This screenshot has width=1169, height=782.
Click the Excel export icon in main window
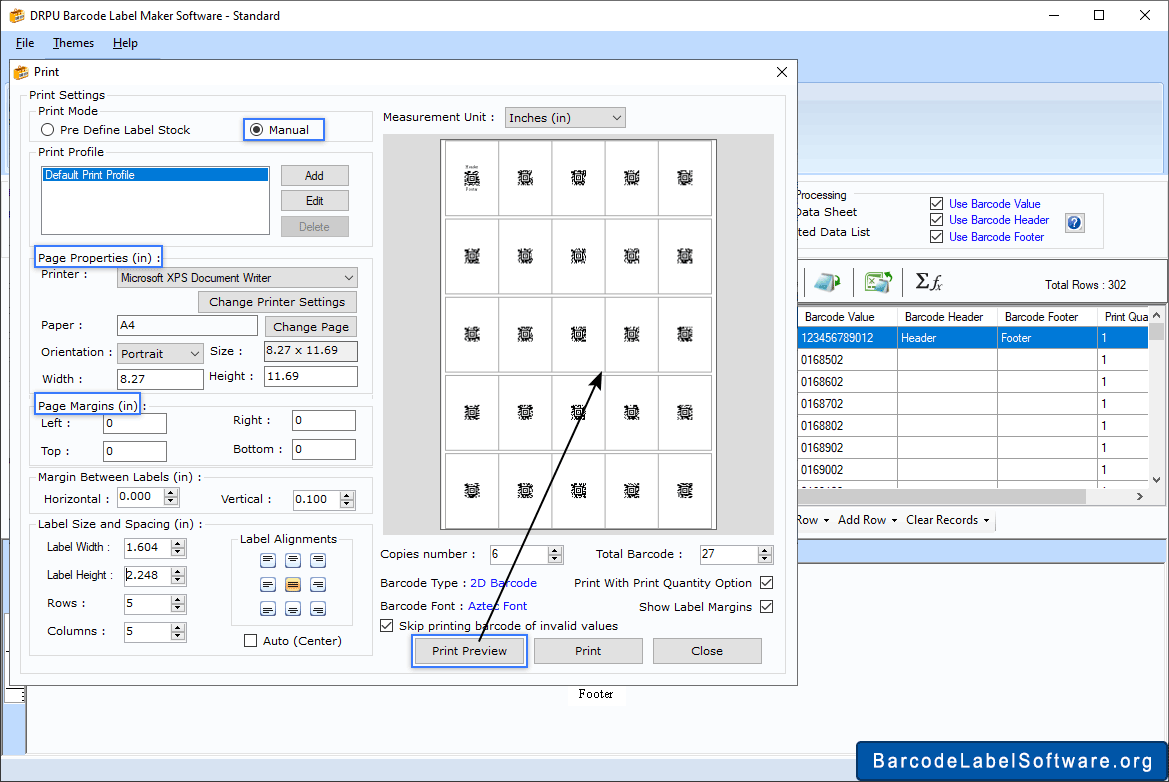point(878,283)
